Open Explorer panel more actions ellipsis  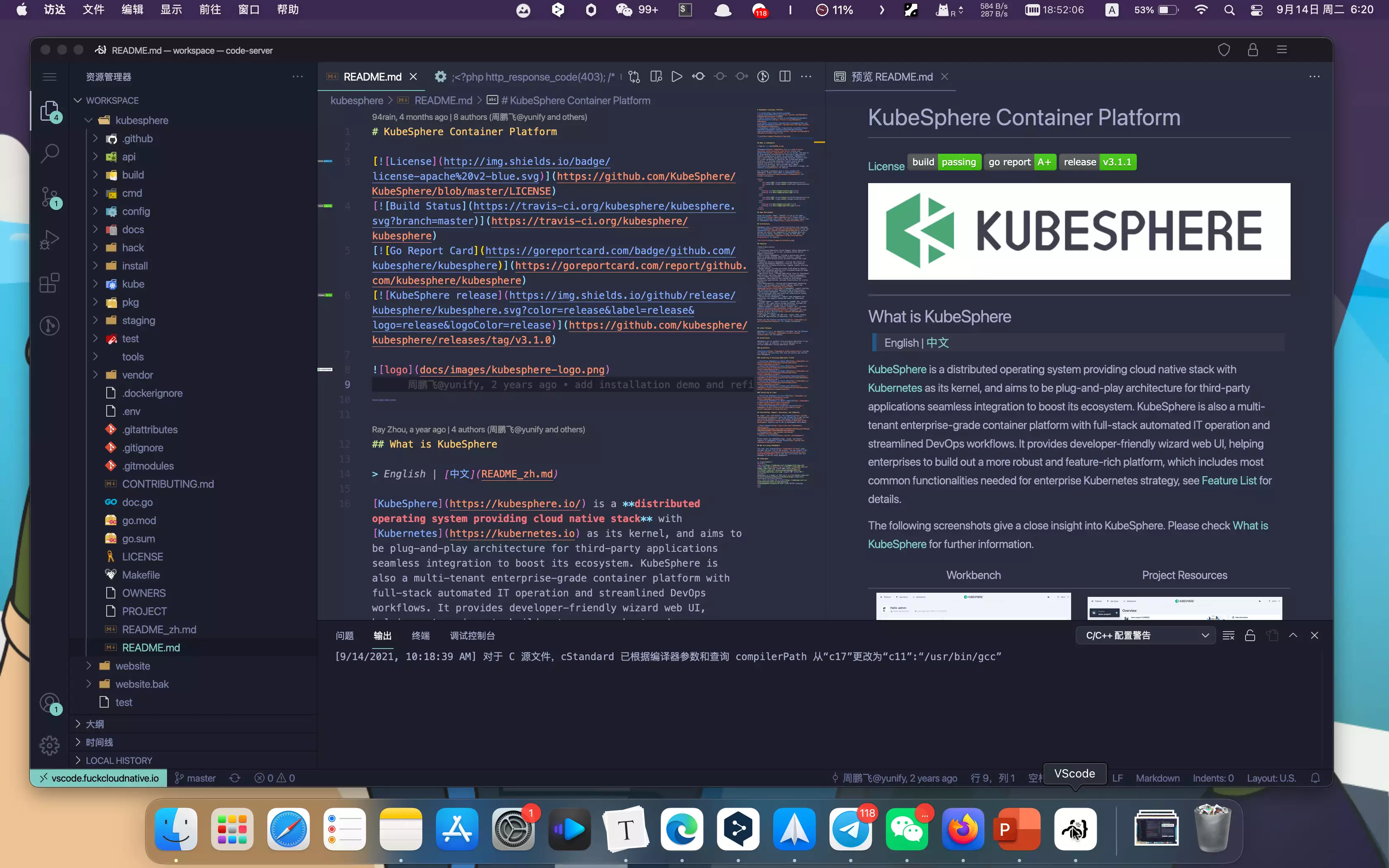[297, 76]
